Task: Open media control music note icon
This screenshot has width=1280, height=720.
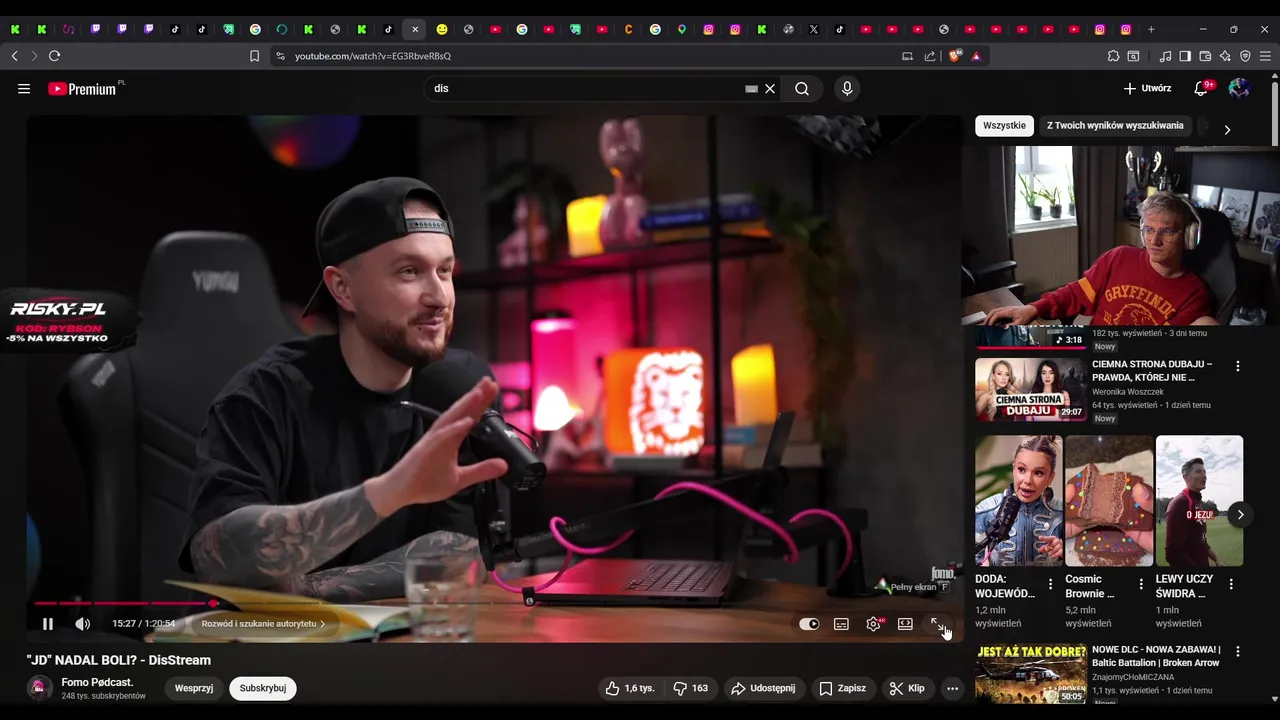Action: [1165, 56]
